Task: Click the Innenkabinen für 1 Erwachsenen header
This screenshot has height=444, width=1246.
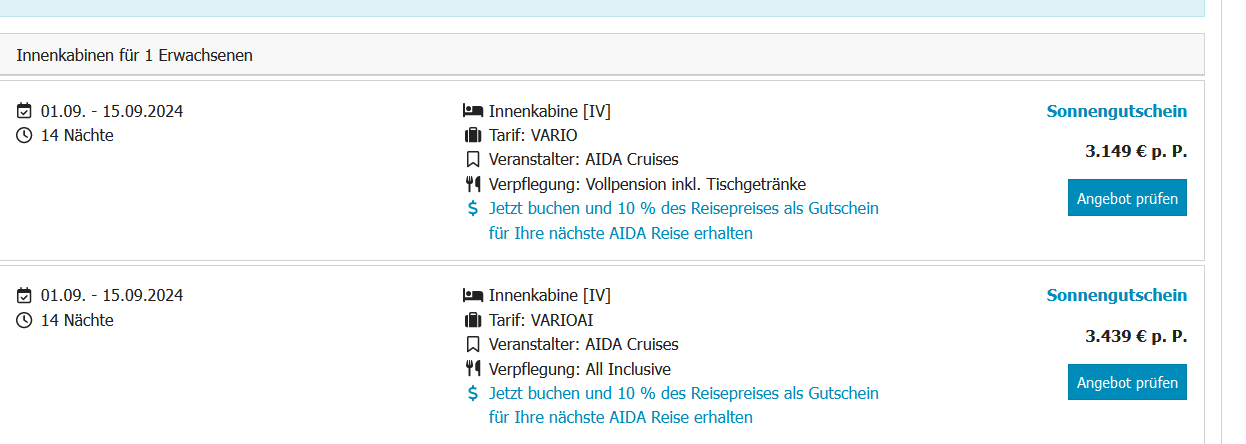Action: 135,56
